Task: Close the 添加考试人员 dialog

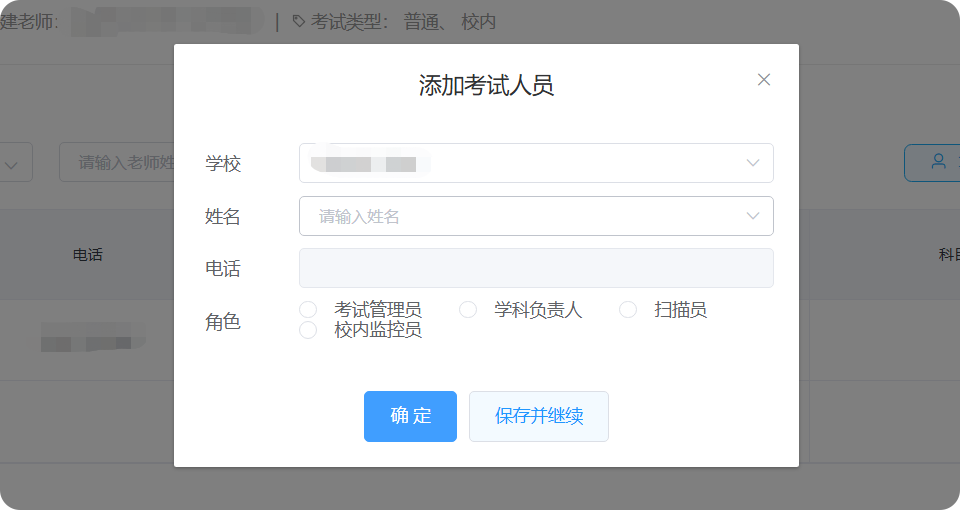Action: [x=764, y=80]
